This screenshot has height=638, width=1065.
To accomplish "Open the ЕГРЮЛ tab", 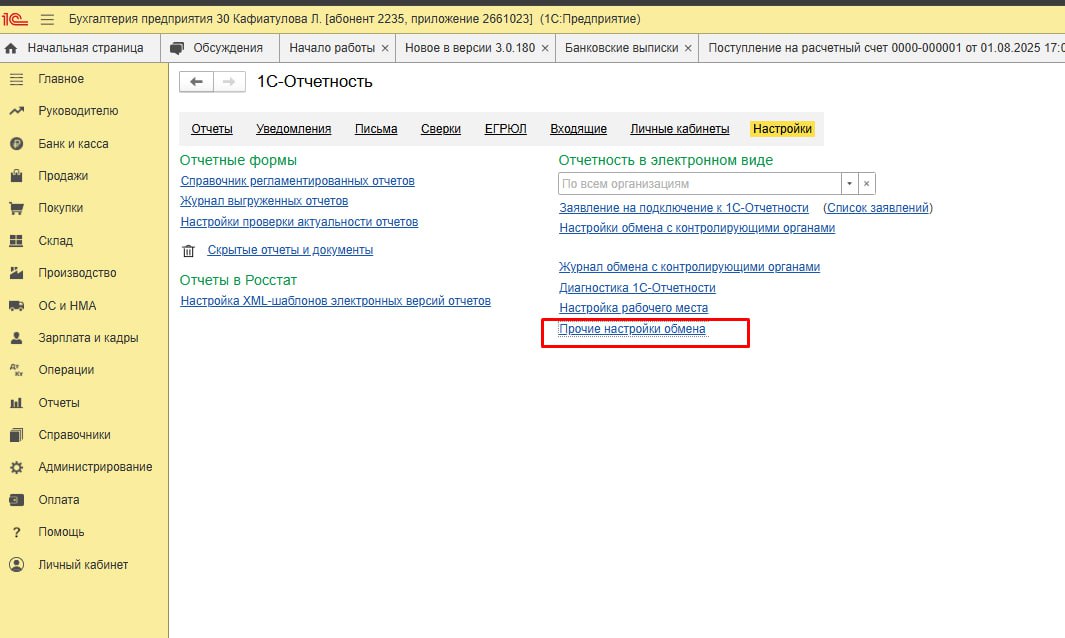I will 505,129.
